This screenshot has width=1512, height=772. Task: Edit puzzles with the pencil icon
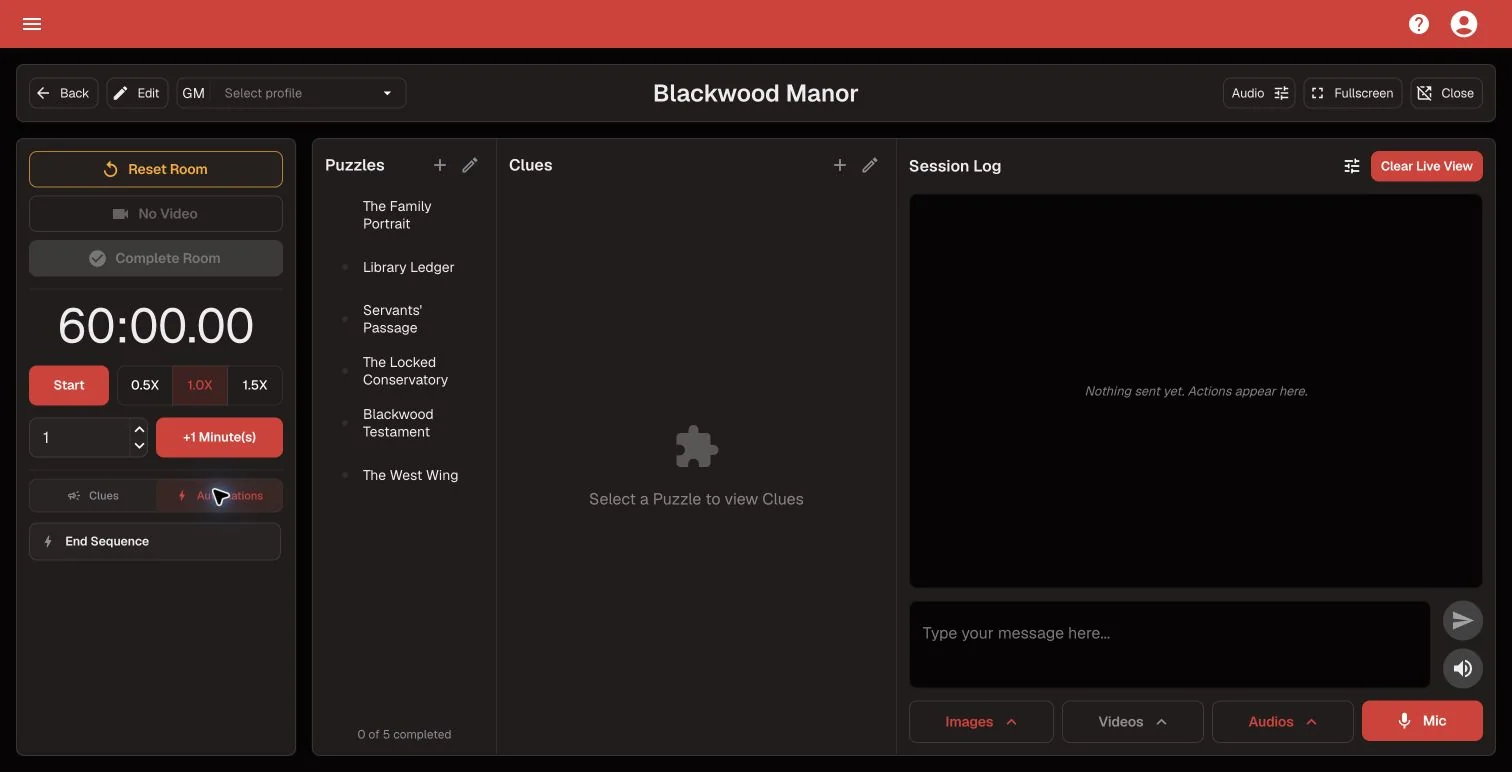point(470,165)
